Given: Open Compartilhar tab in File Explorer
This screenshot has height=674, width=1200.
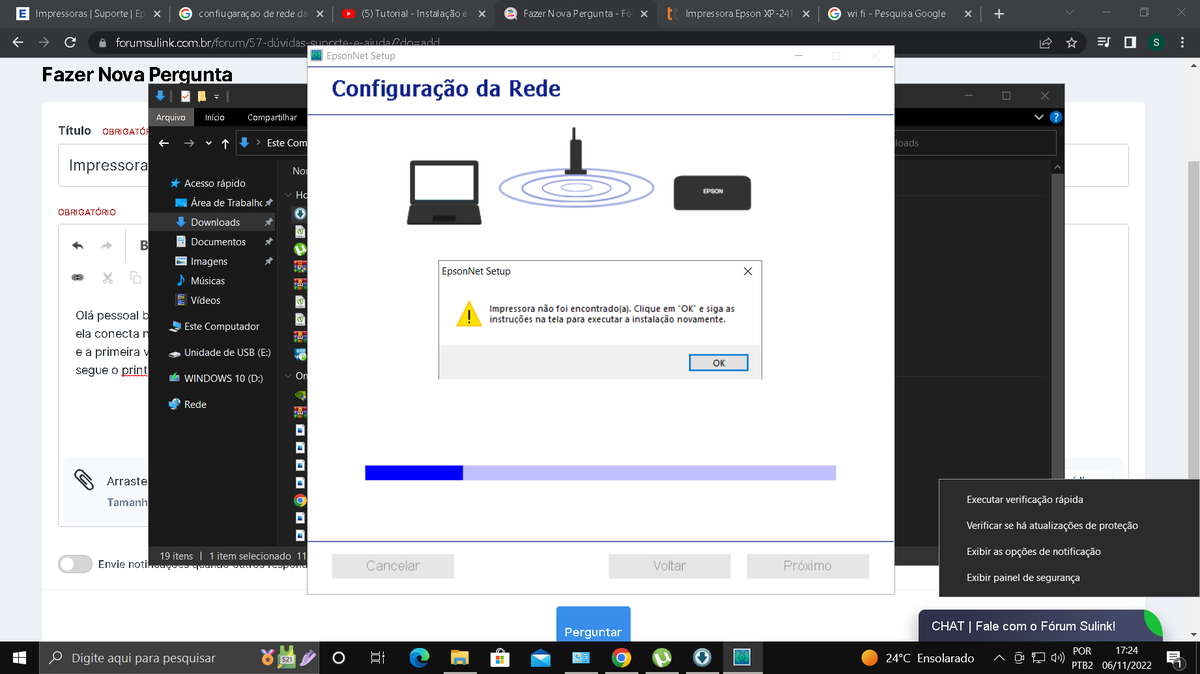Looking at the screenshot, I should coord(272,117).
